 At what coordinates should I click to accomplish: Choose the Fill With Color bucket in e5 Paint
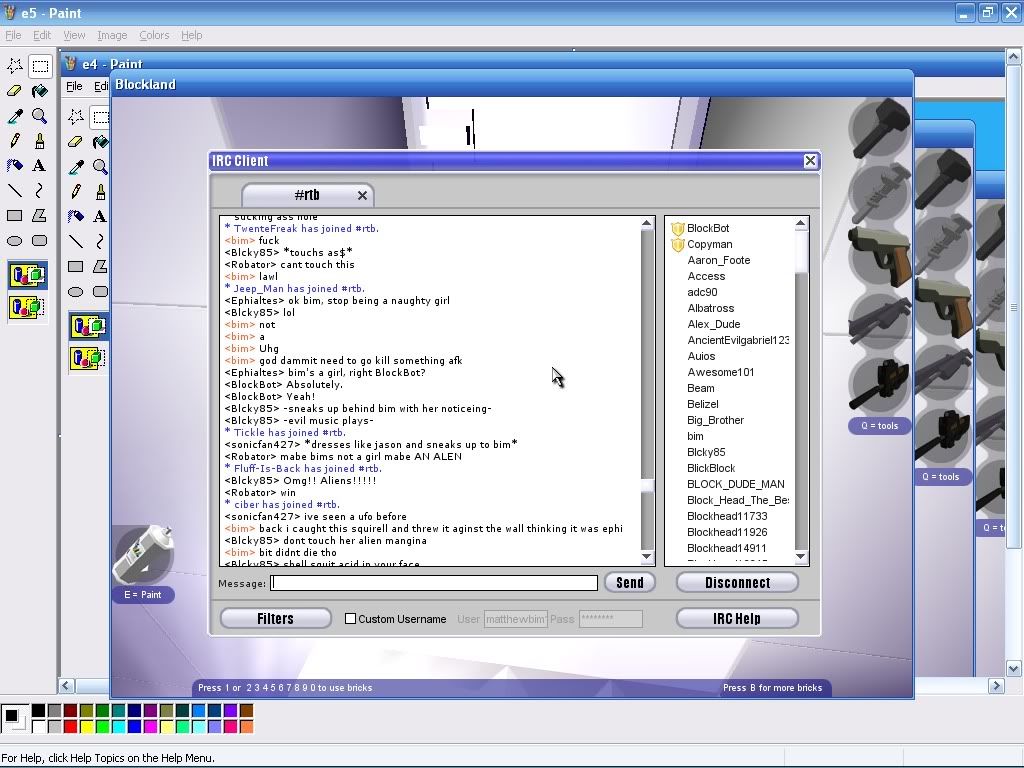(x=40, y=91)
